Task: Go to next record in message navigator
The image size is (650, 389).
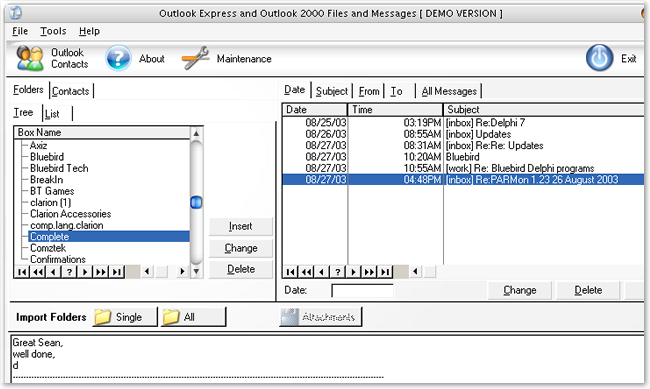Action: (353, 272)
